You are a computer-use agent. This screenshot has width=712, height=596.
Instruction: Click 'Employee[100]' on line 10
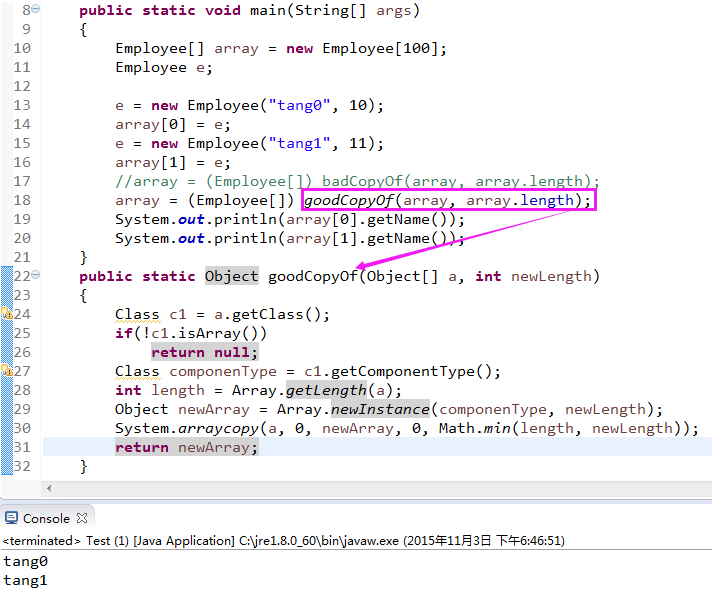tap(380, 48)
